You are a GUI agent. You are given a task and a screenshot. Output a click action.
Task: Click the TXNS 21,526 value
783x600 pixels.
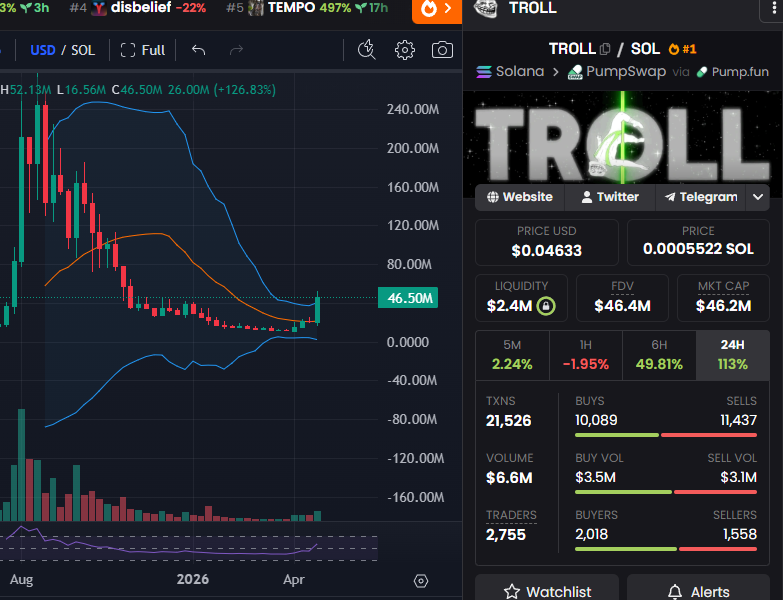point(508,421)
